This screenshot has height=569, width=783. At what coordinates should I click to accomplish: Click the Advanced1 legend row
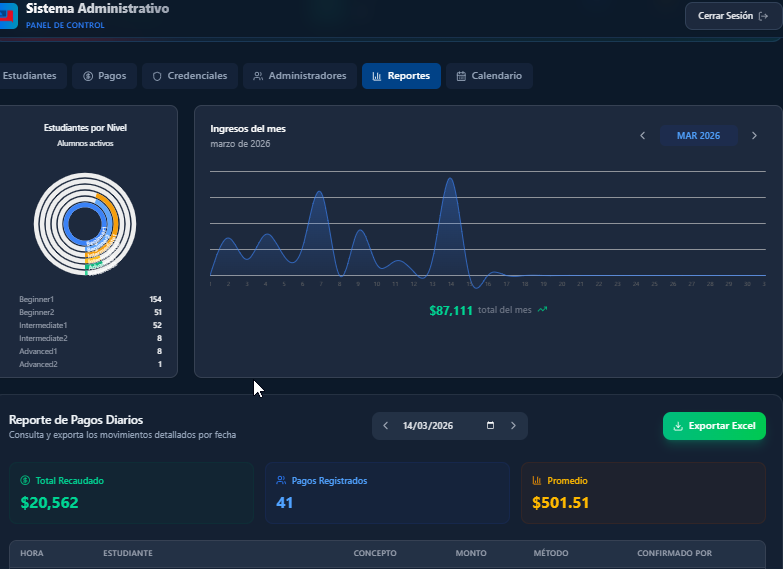pyautogui.click(x=90, y=351)
